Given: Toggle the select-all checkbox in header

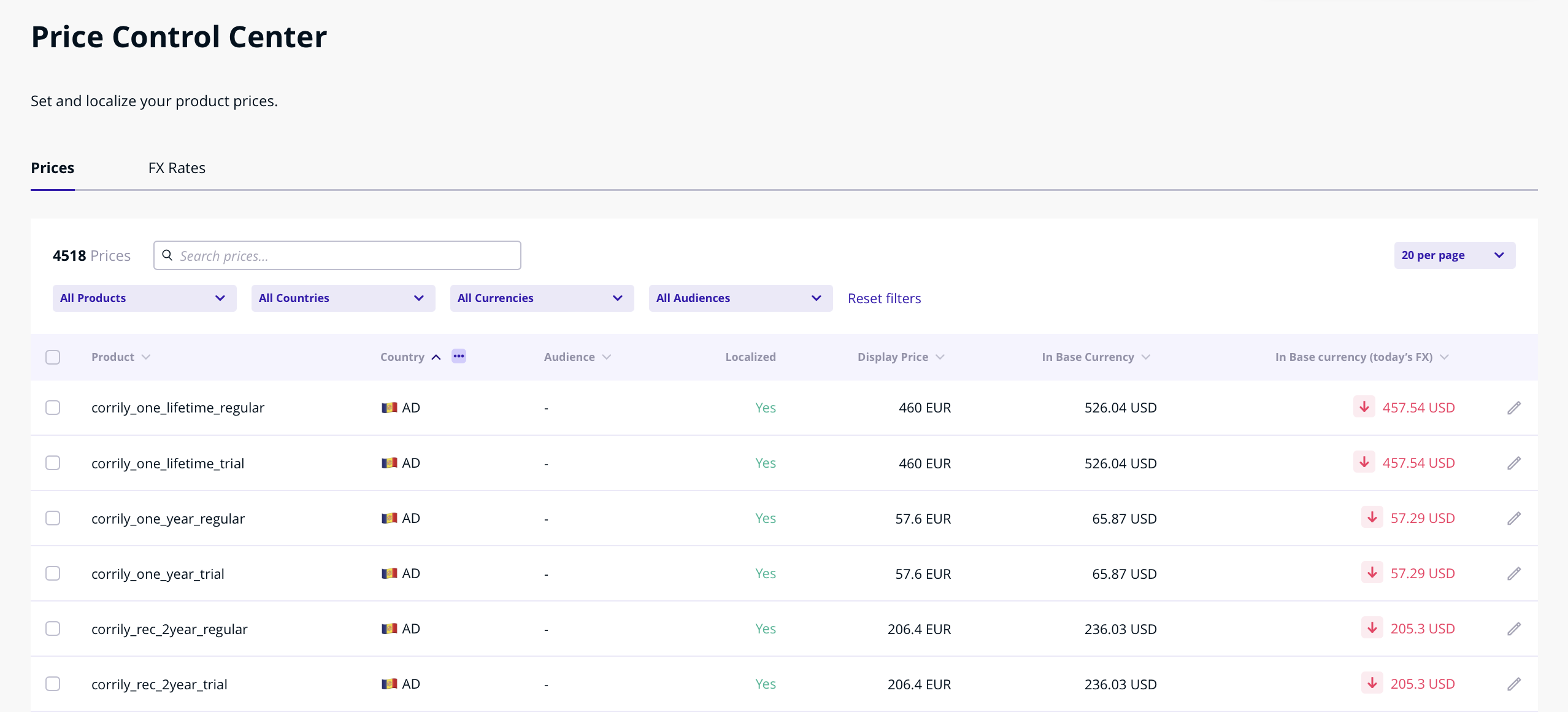Looking at the screenshot, I should [53, 357].
